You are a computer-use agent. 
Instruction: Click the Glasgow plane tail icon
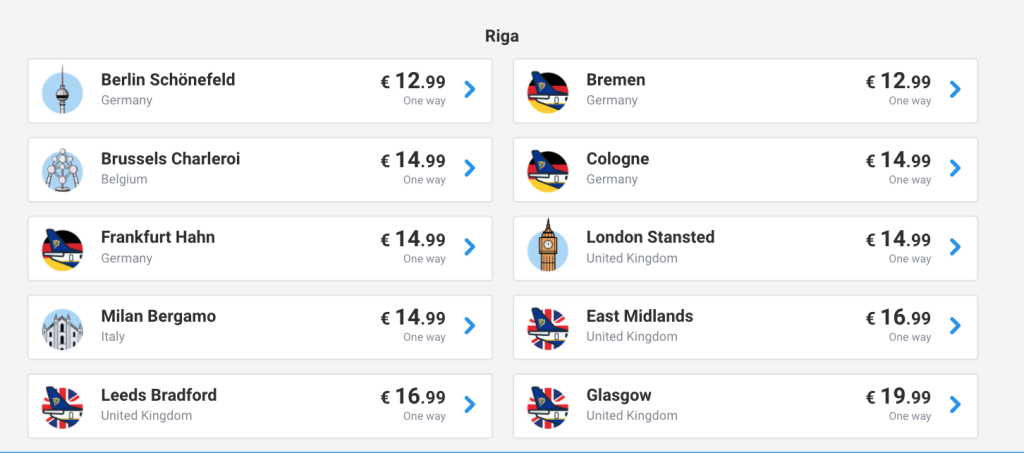547,407
